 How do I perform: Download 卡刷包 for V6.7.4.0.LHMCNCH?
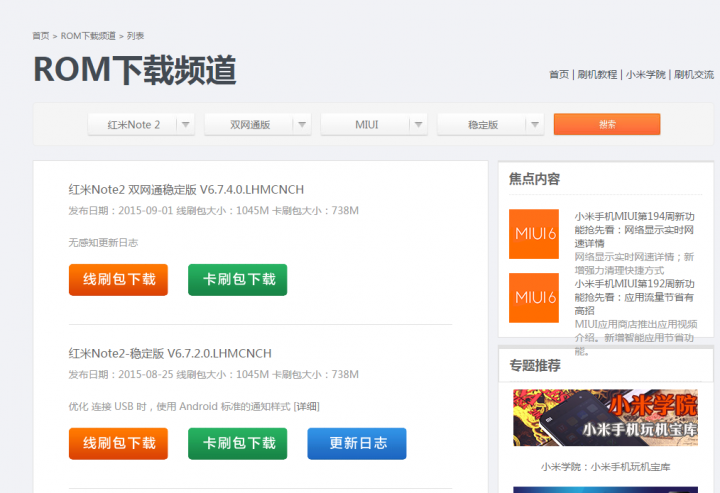237,280
